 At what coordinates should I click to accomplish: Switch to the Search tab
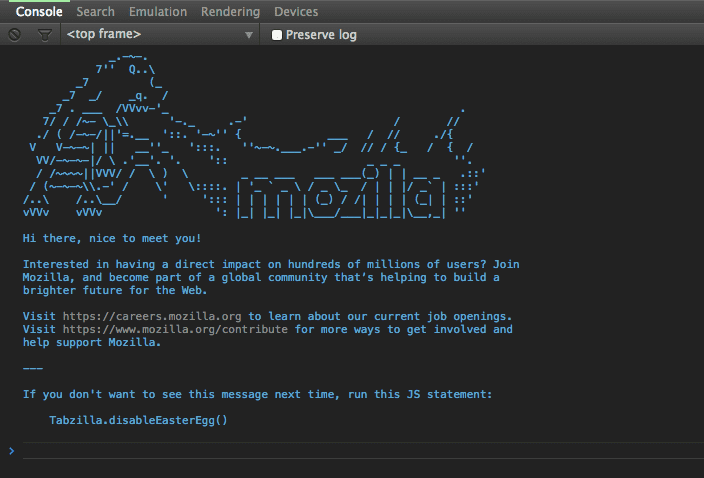coord(95,12)
